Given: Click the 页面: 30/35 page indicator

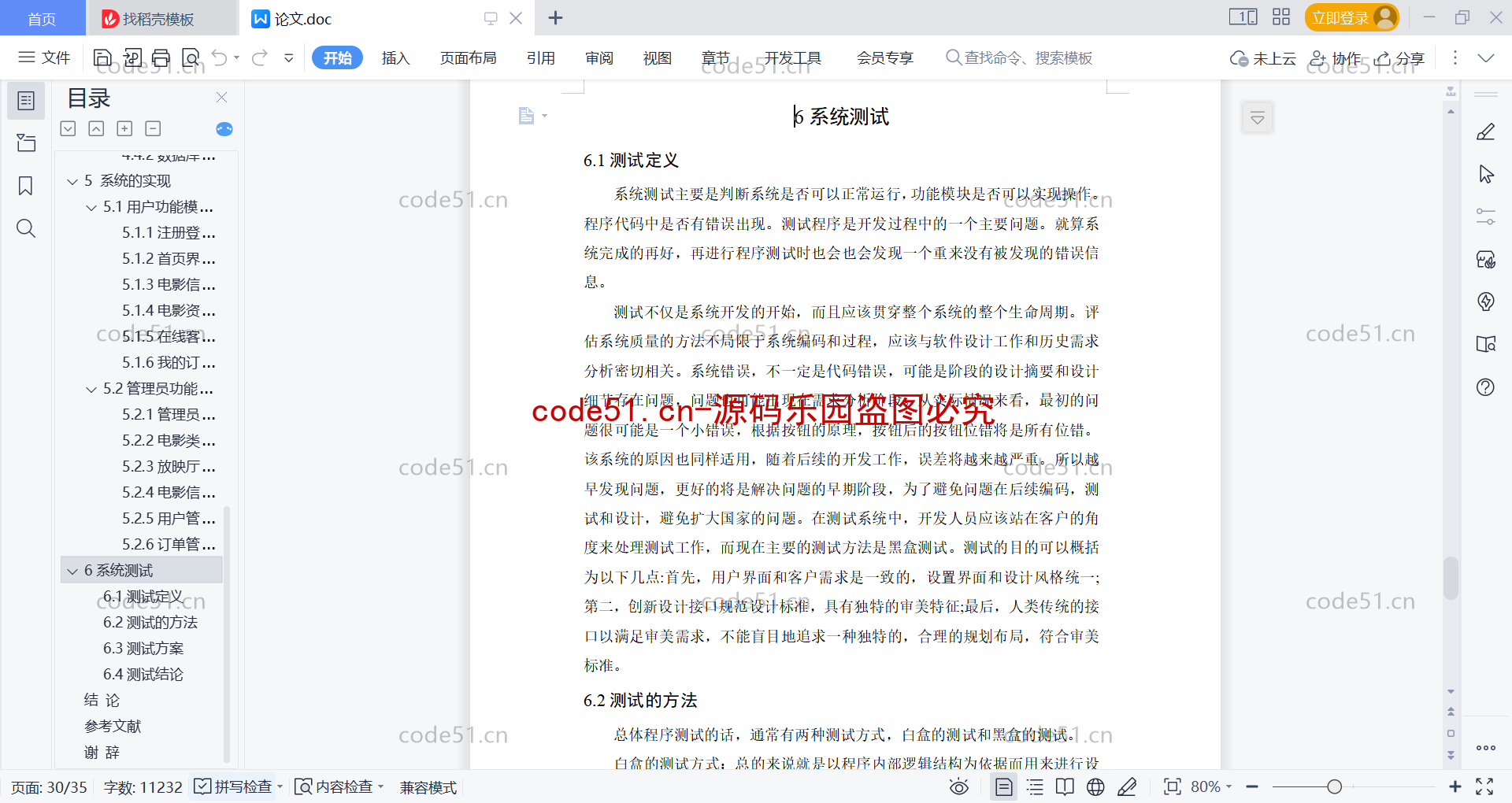Looking at the screenshot, I should coord(49,786).
